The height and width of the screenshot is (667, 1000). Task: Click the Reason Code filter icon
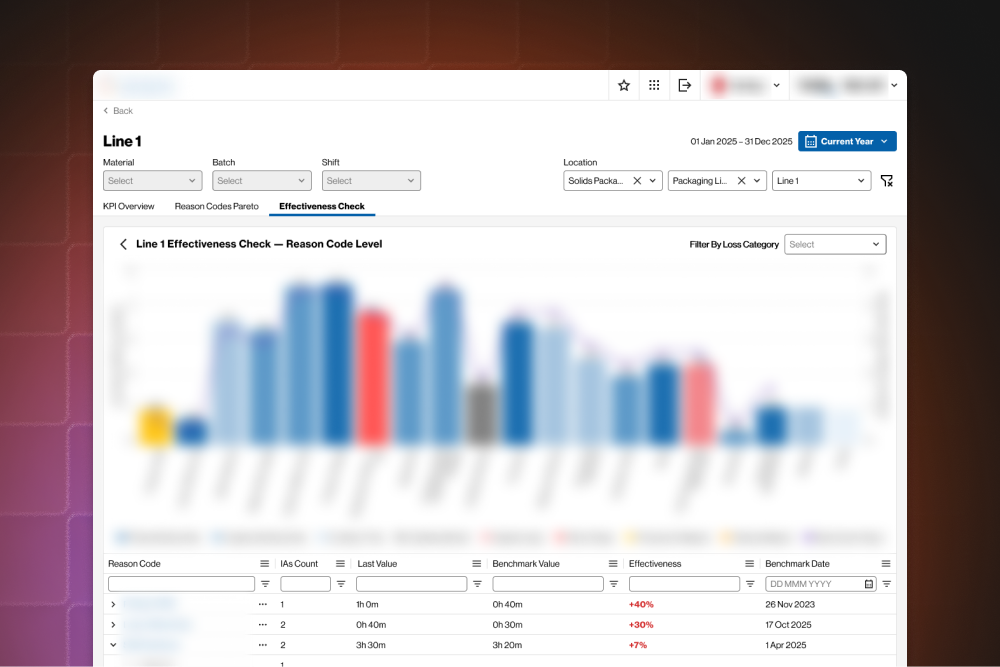click(265, 584)
